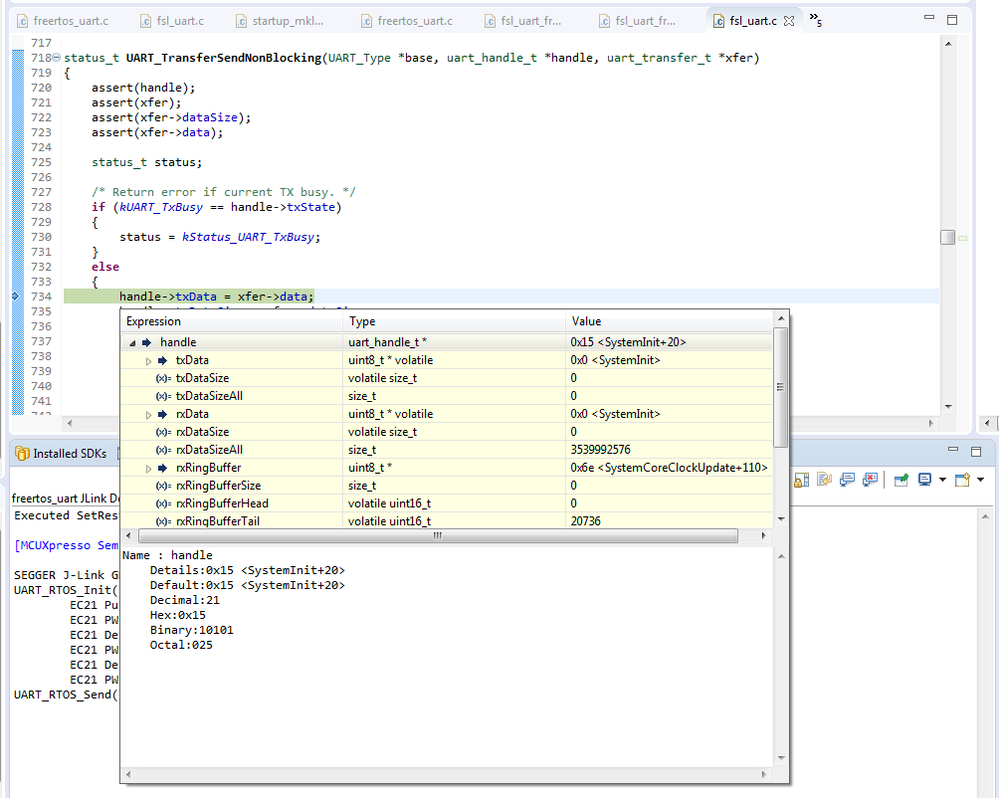Viewport: 999px width, 798px height.
Task: Expand the txData pointer node
Action: (x=149, y=360)
